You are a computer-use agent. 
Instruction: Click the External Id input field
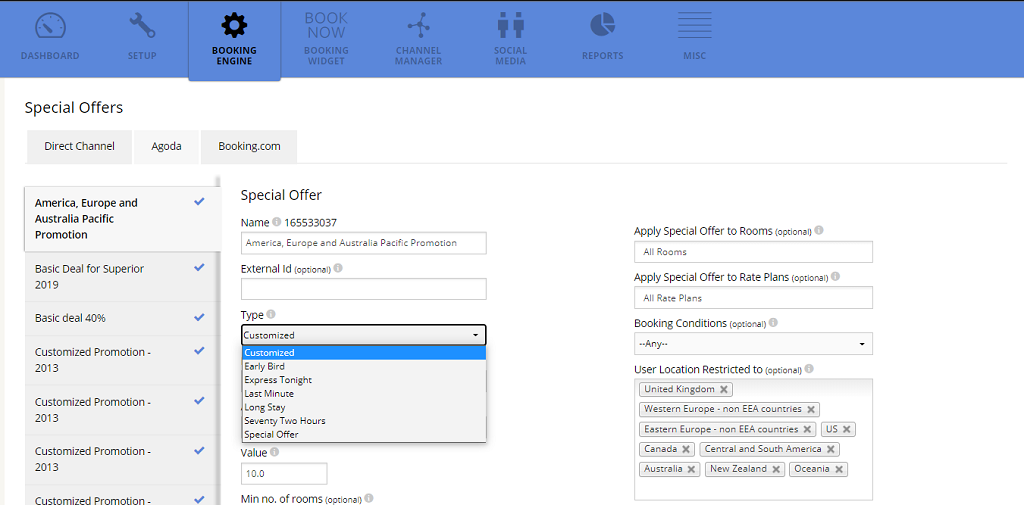363,289
